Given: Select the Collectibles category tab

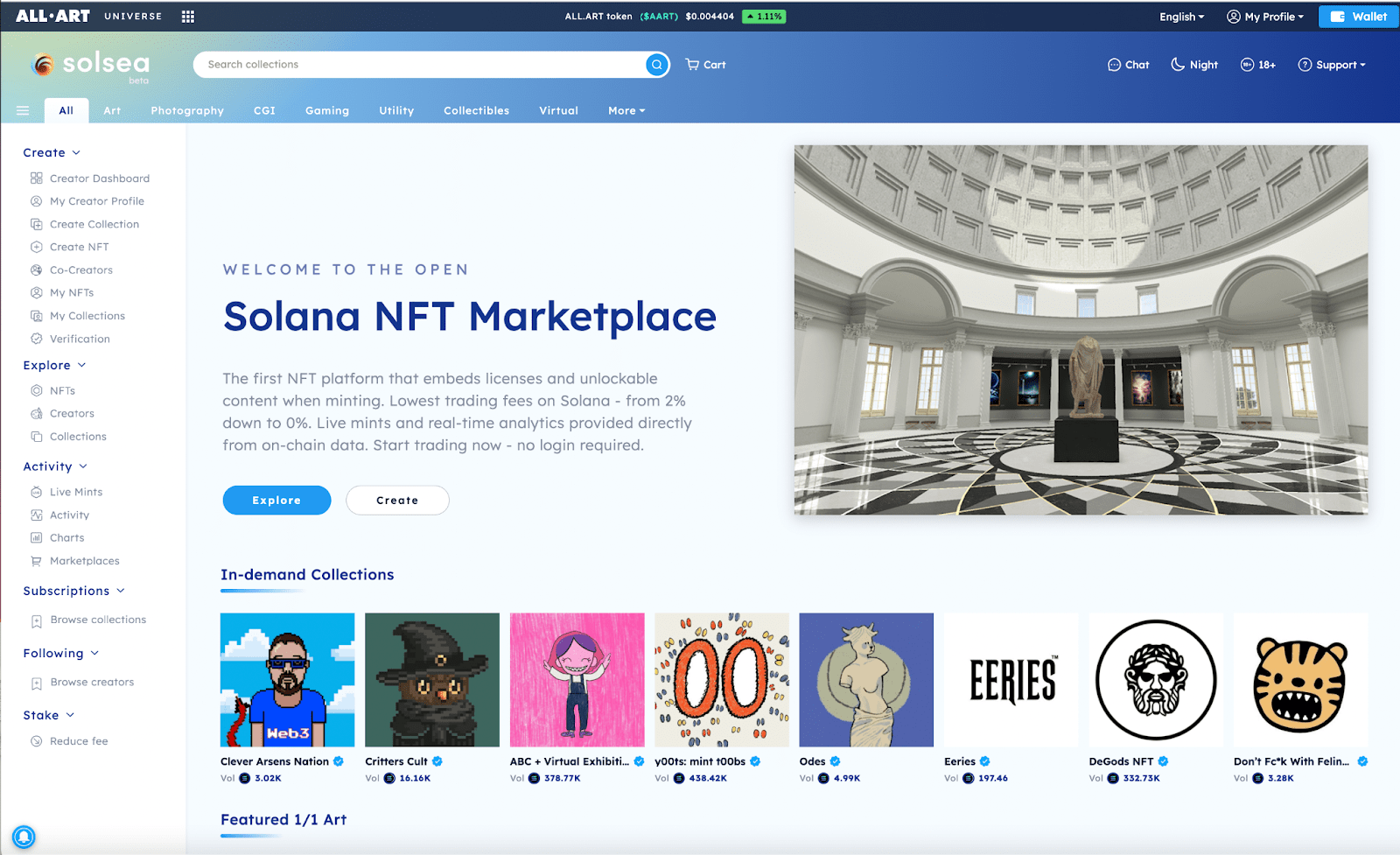Looking at the screenshot, I should pos(476,110).
